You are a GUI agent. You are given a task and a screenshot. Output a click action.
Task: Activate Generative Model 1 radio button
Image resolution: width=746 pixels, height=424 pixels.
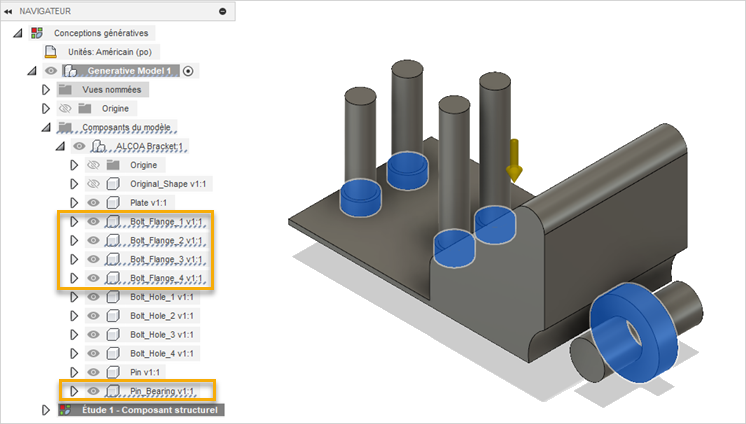pyautogui.click(x=188, y=71)
